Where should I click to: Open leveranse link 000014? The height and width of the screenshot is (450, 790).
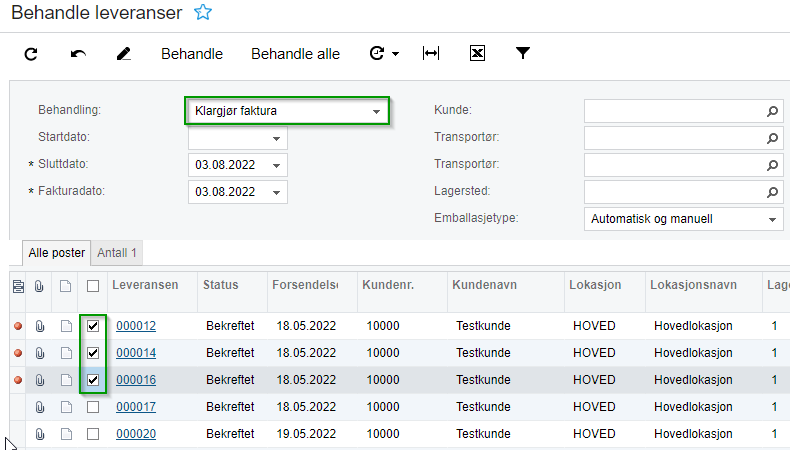click(x=136, y=353)
